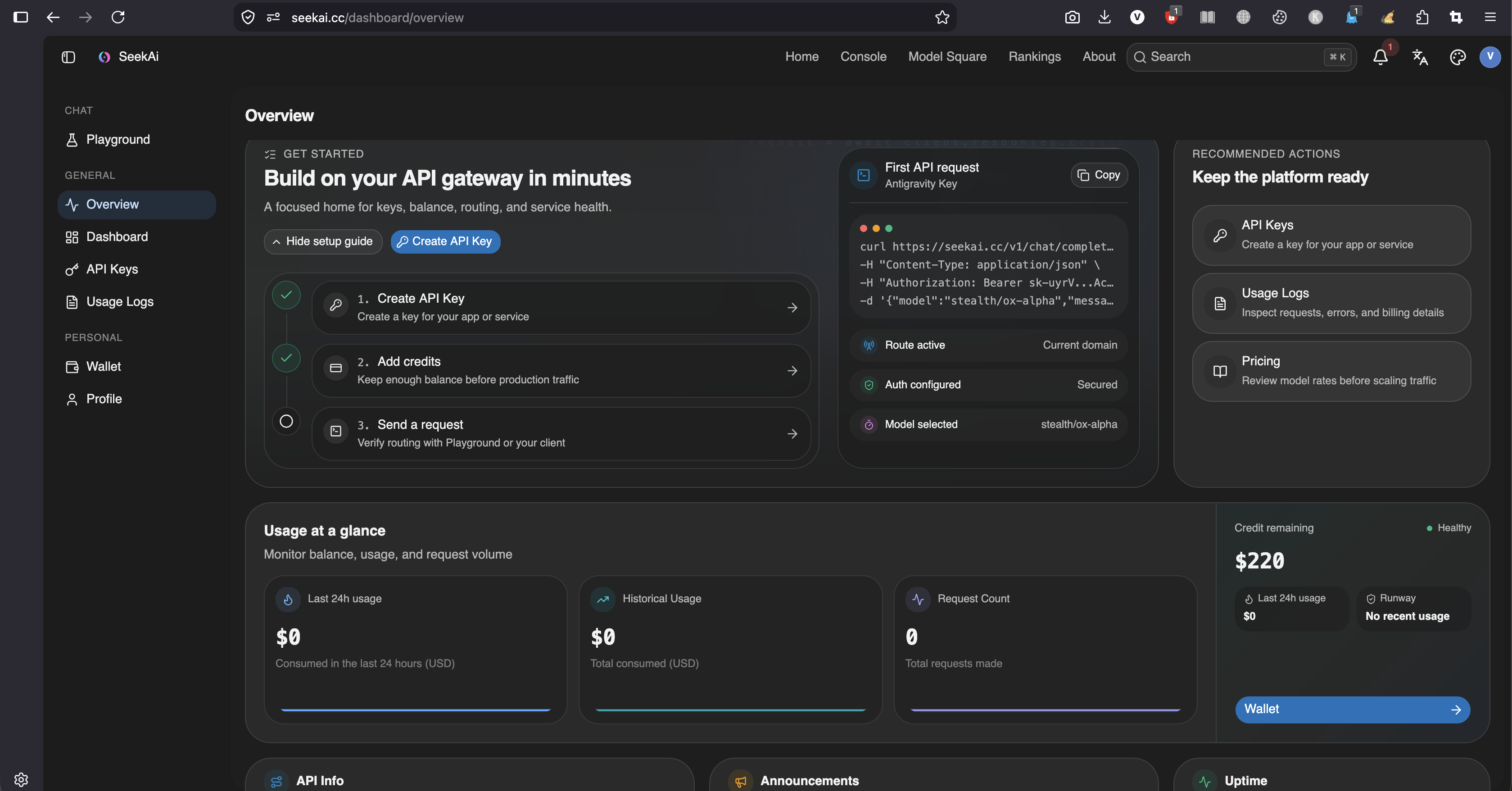Screen dimensions: 1512x791
Task: Click the terminal icon beside First API request
Action: [864, 175]
